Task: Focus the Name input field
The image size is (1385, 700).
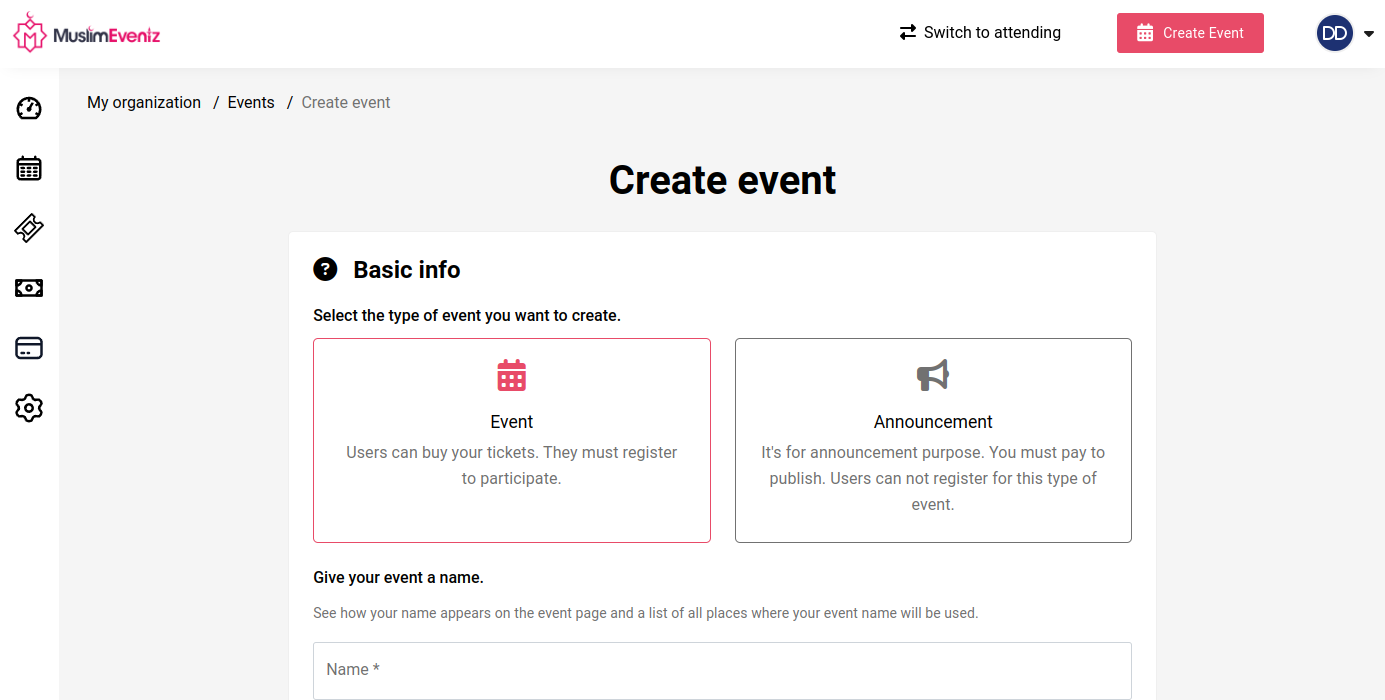Action: (722, 670)
